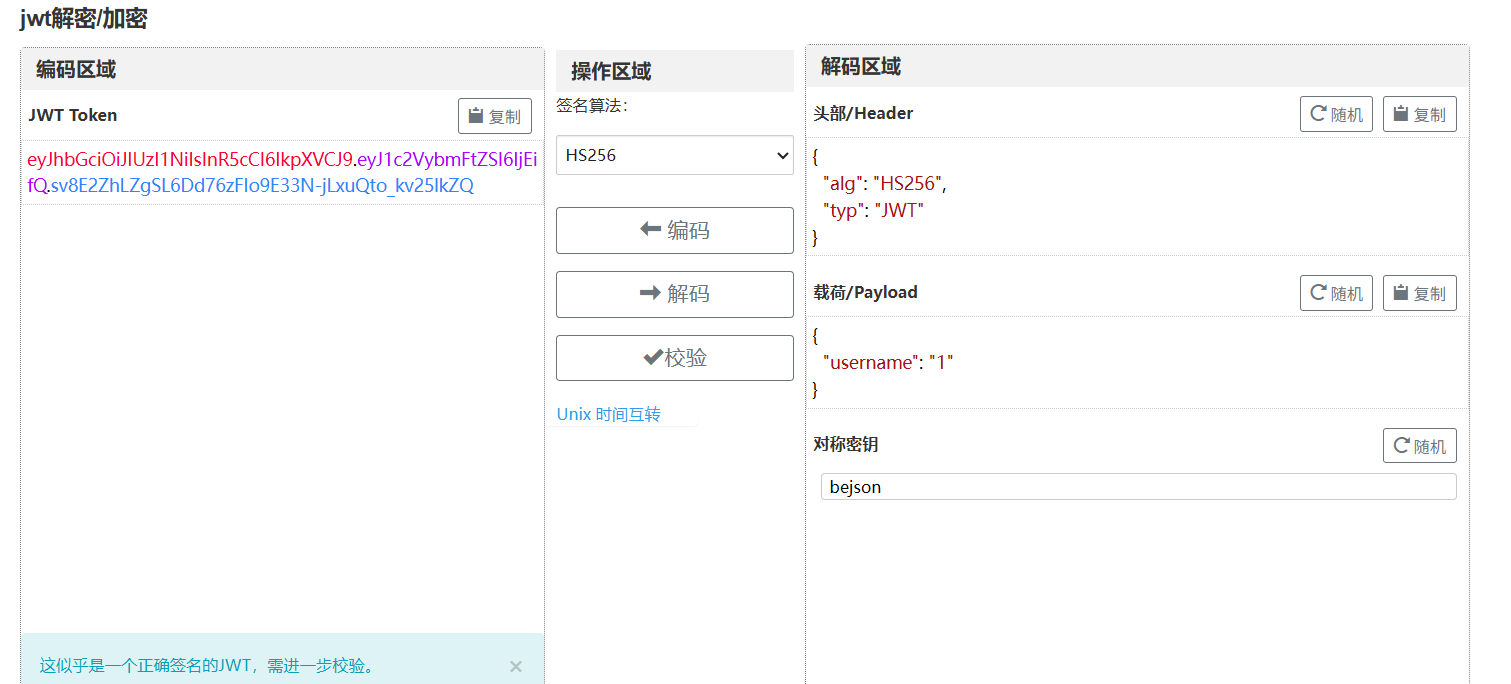Open the HS256 signature algorithm dropdown
Screen dimensions: 1511x684
pyautogui.click(x=674, y=155)
